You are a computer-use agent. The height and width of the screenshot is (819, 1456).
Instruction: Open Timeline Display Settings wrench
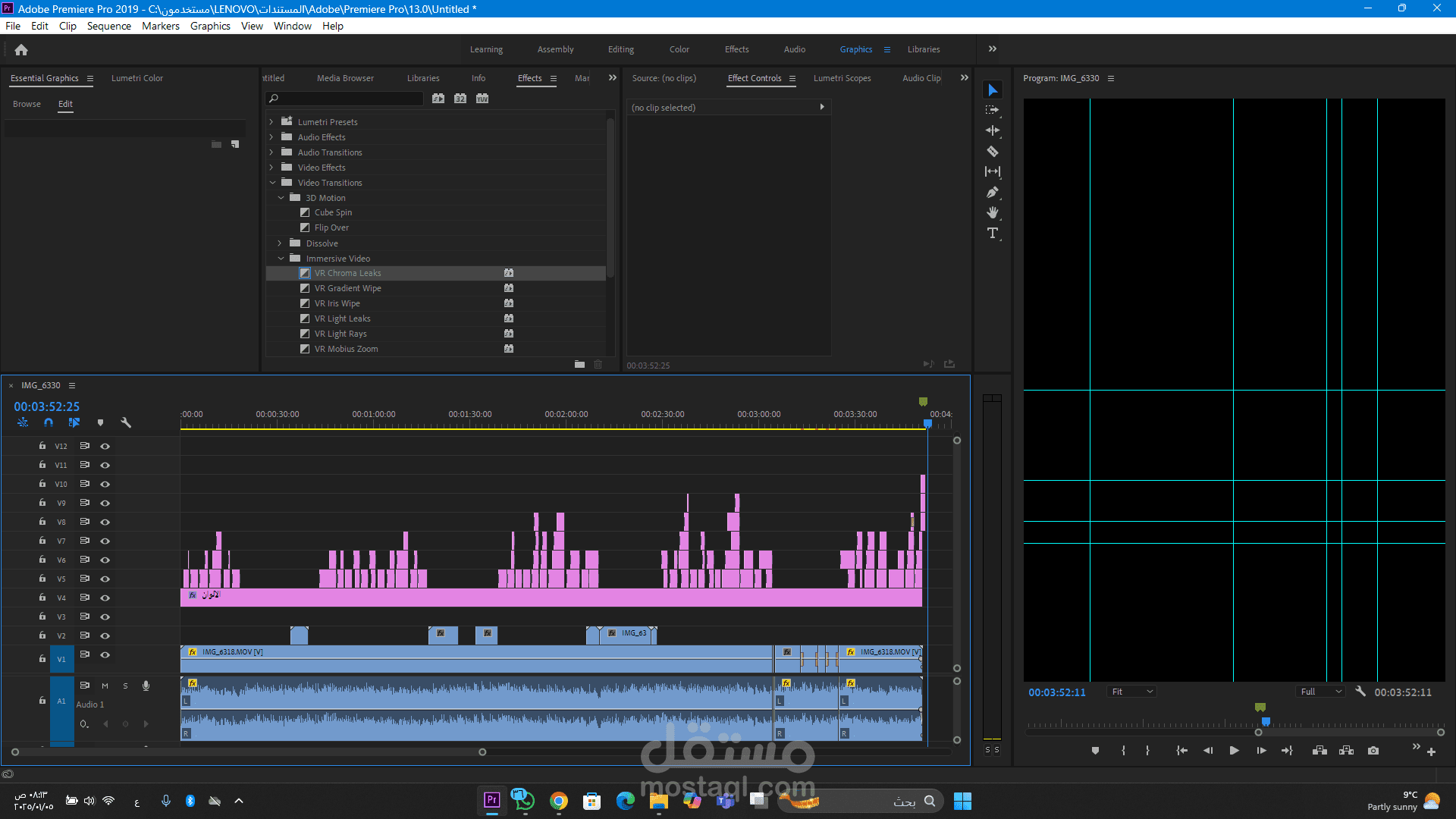pyautogui.click(x=126, y=422)
